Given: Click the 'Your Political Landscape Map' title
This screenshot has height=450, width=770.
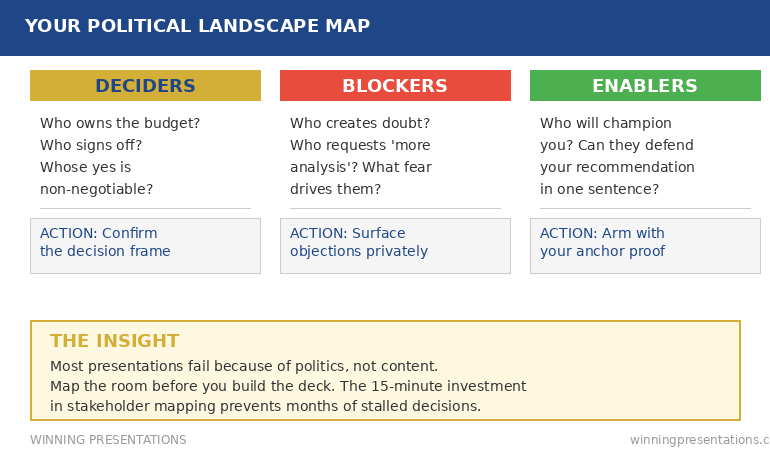Looking at the screenshot, I should click(197, 26).
